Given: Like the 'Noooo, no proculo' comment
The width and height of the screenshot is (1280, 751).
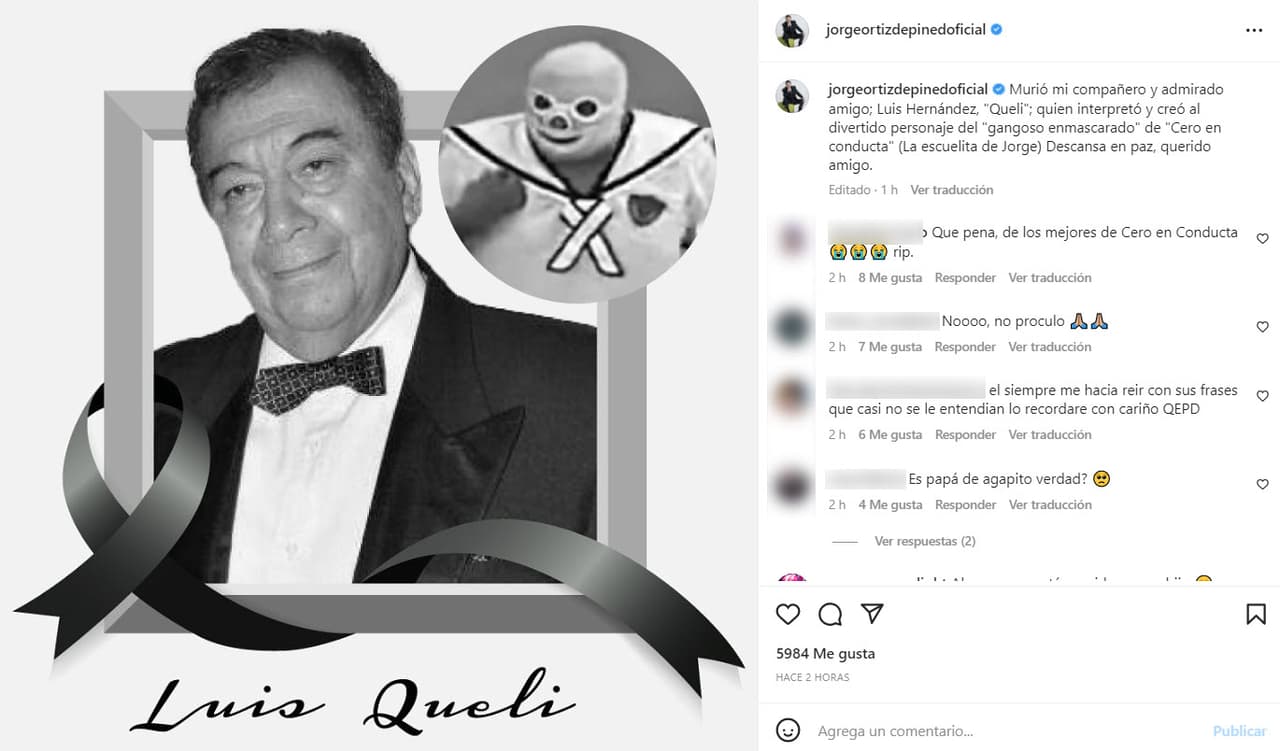Looking at the screenshot, I should pos(1262,327).
